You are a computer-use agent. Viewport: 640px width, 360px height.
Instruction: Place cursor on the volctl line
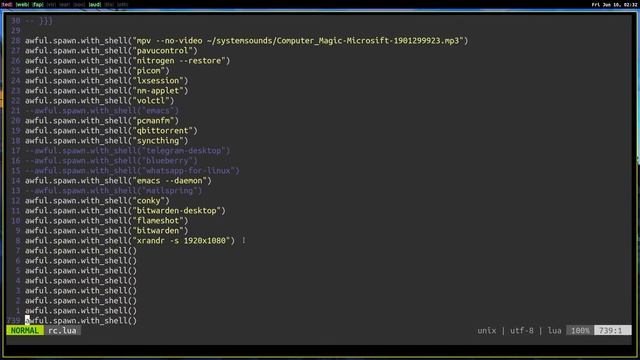click(100, 101)
